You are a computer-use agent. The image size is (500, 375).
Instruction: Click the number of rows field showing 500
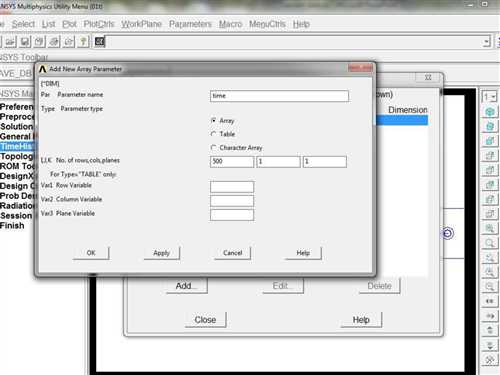point(232,162)
